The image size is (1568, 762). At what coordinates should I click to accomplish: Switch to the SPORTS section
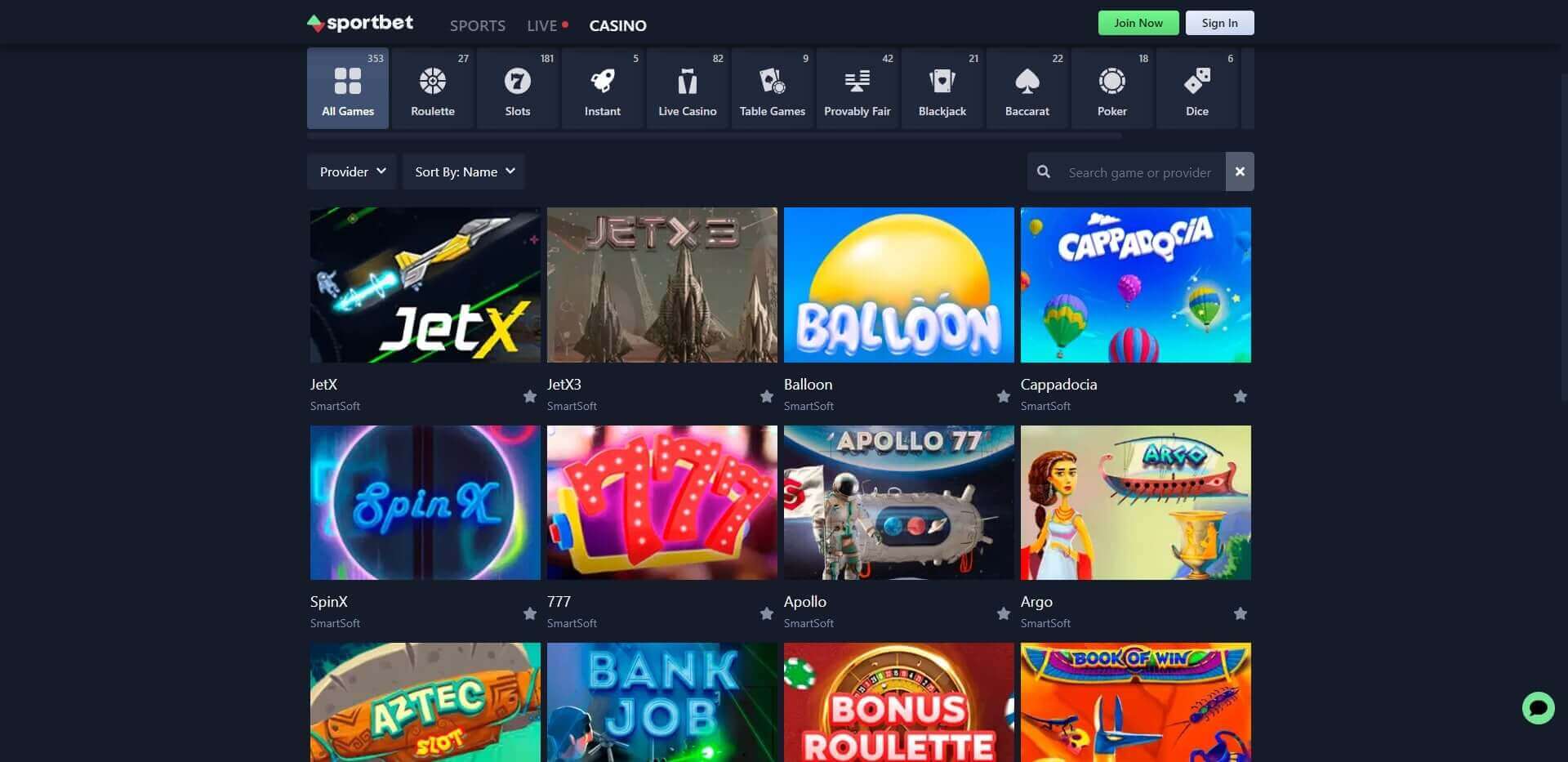tap(477, 25)
